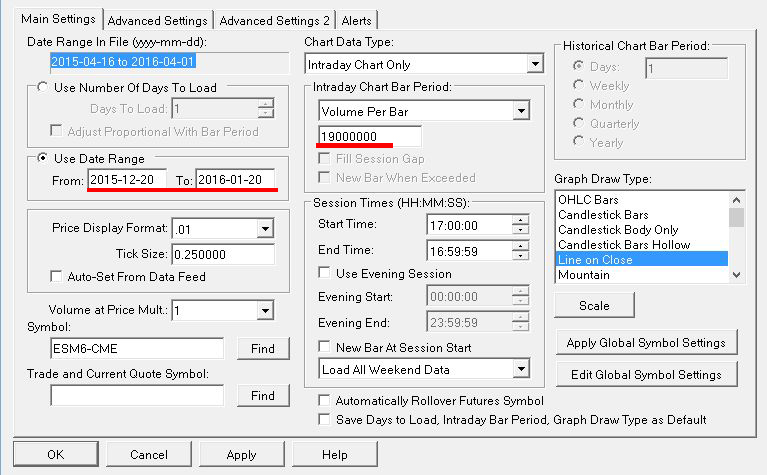Click the Apply button

tap(242, 454)
